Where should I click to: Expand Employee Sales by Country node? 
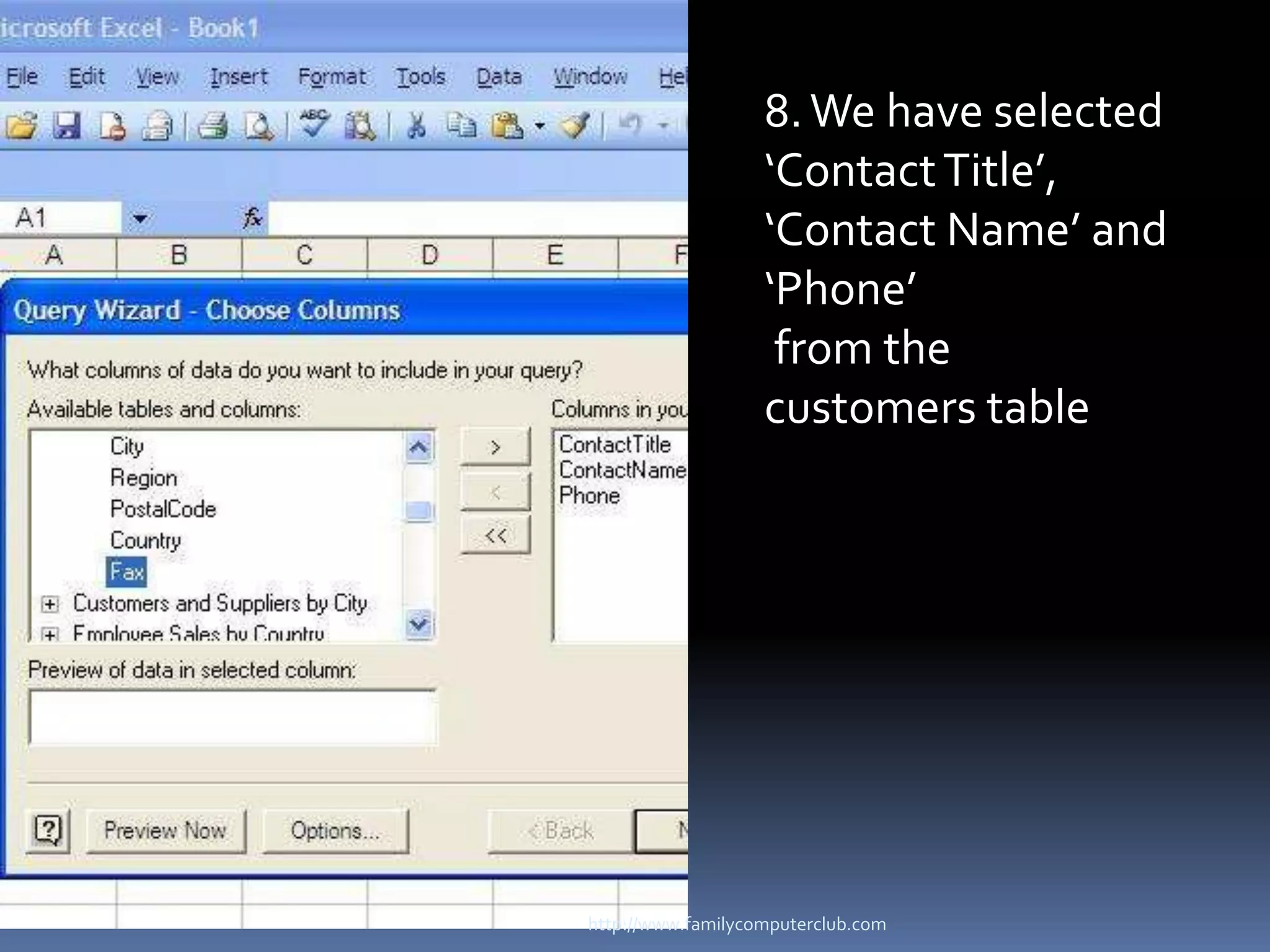pos(50,634)
